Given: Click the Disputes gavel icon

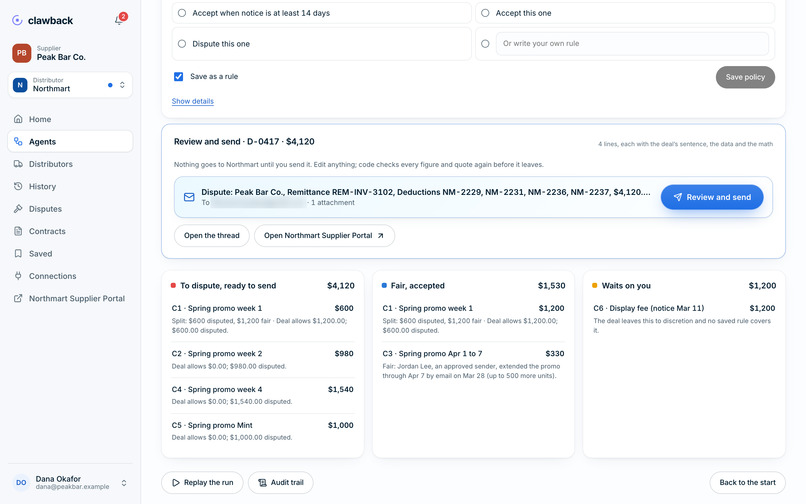Looking at the screenshot, I should pos(18,209).
